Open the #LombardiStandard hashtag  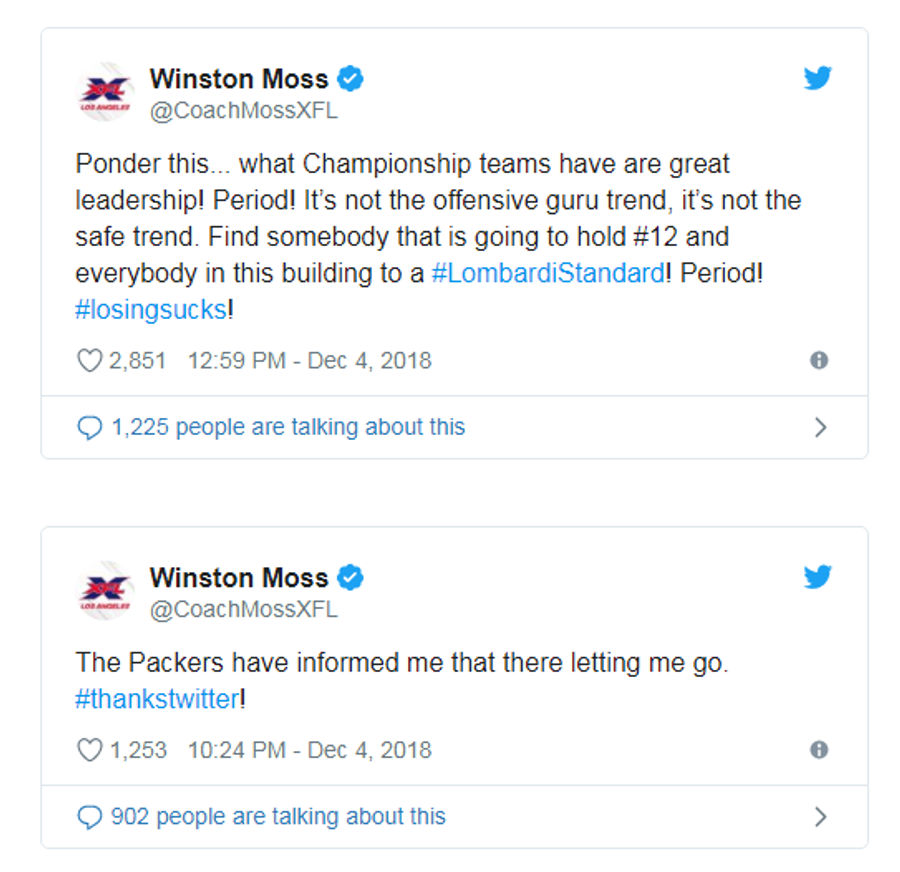548,273
